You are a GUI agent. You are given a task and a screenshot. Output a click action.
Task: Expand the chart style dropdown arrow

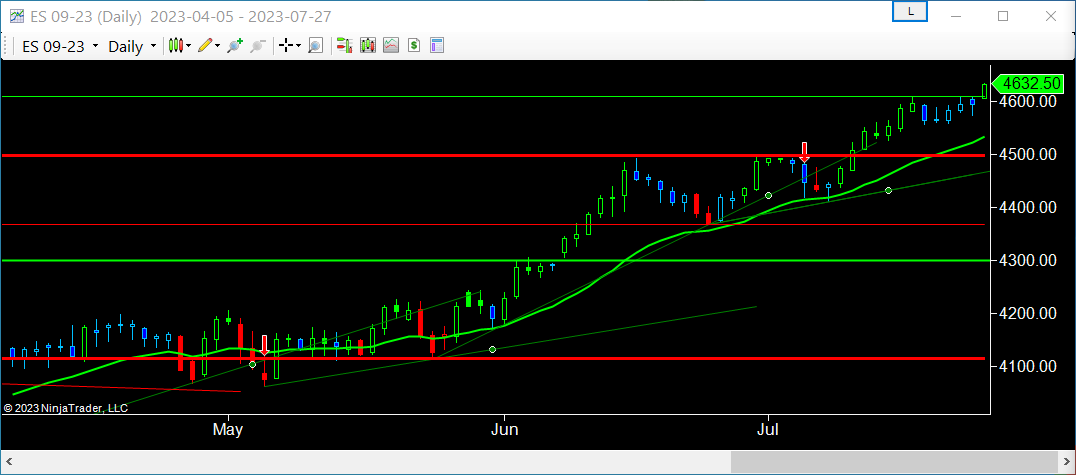(189, 46)
